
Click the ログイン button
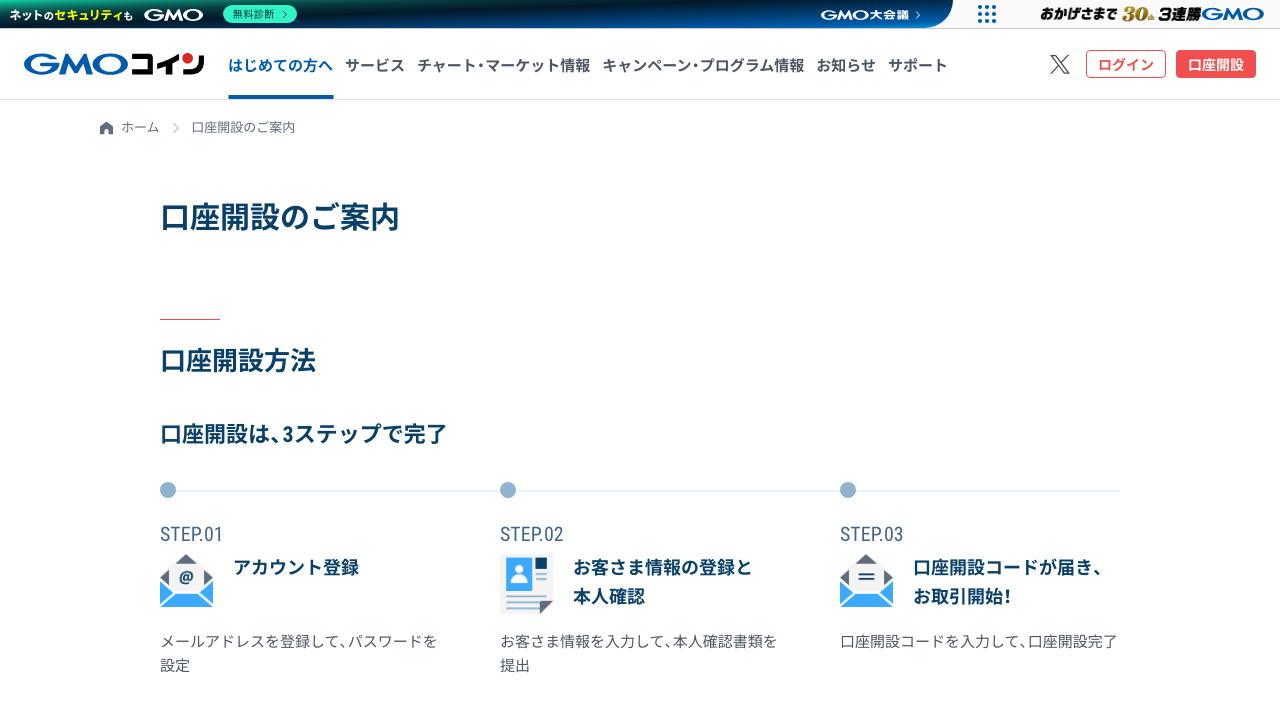click(1125, 63)
